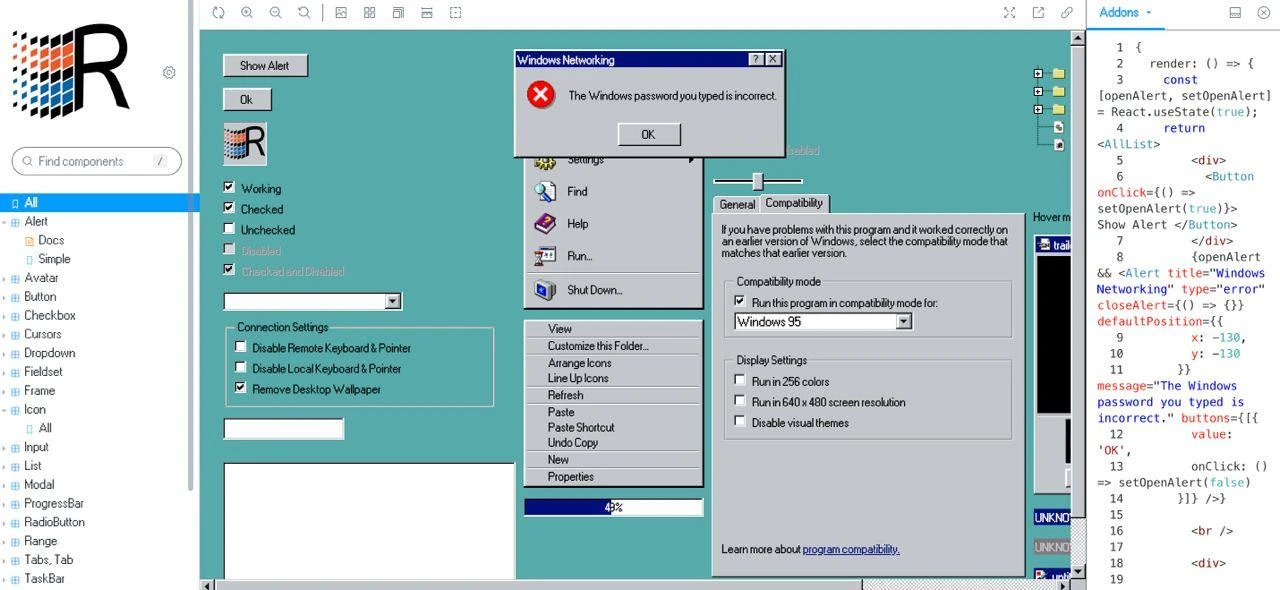
Task: Open the canvas in a new tab
Action: pos(1038,13)
